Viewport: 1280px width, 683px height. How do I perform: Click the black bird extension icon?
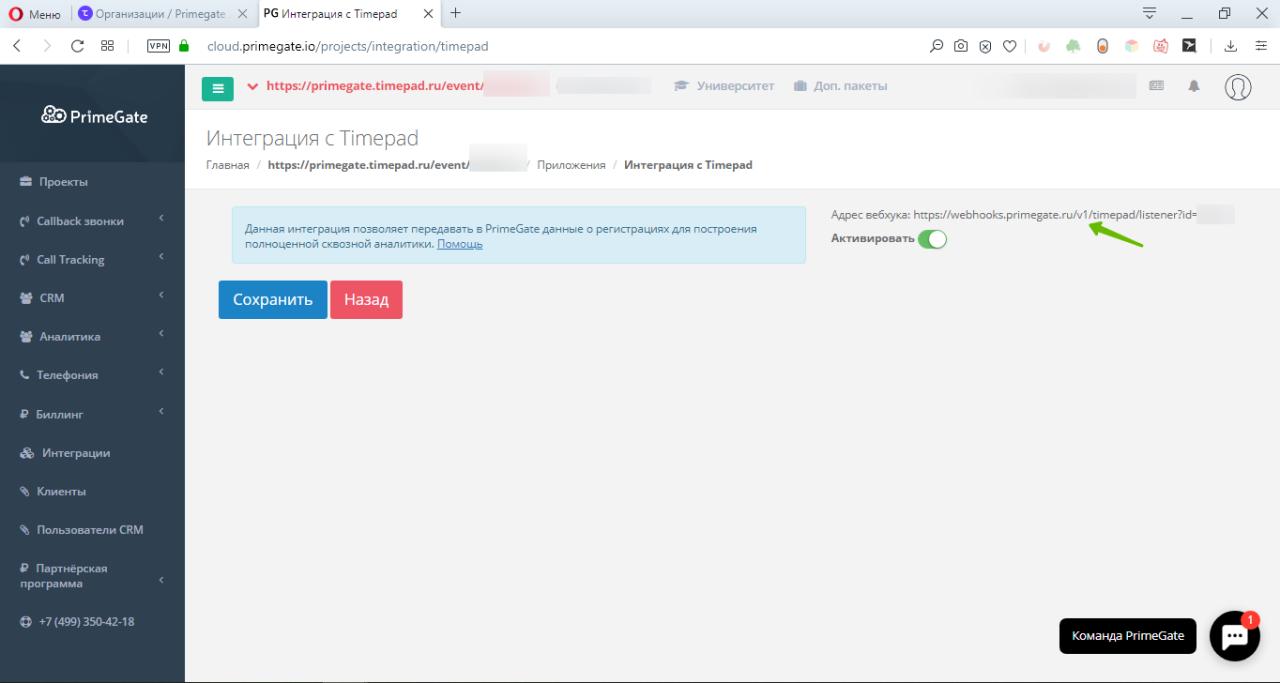click(1189, 46)
